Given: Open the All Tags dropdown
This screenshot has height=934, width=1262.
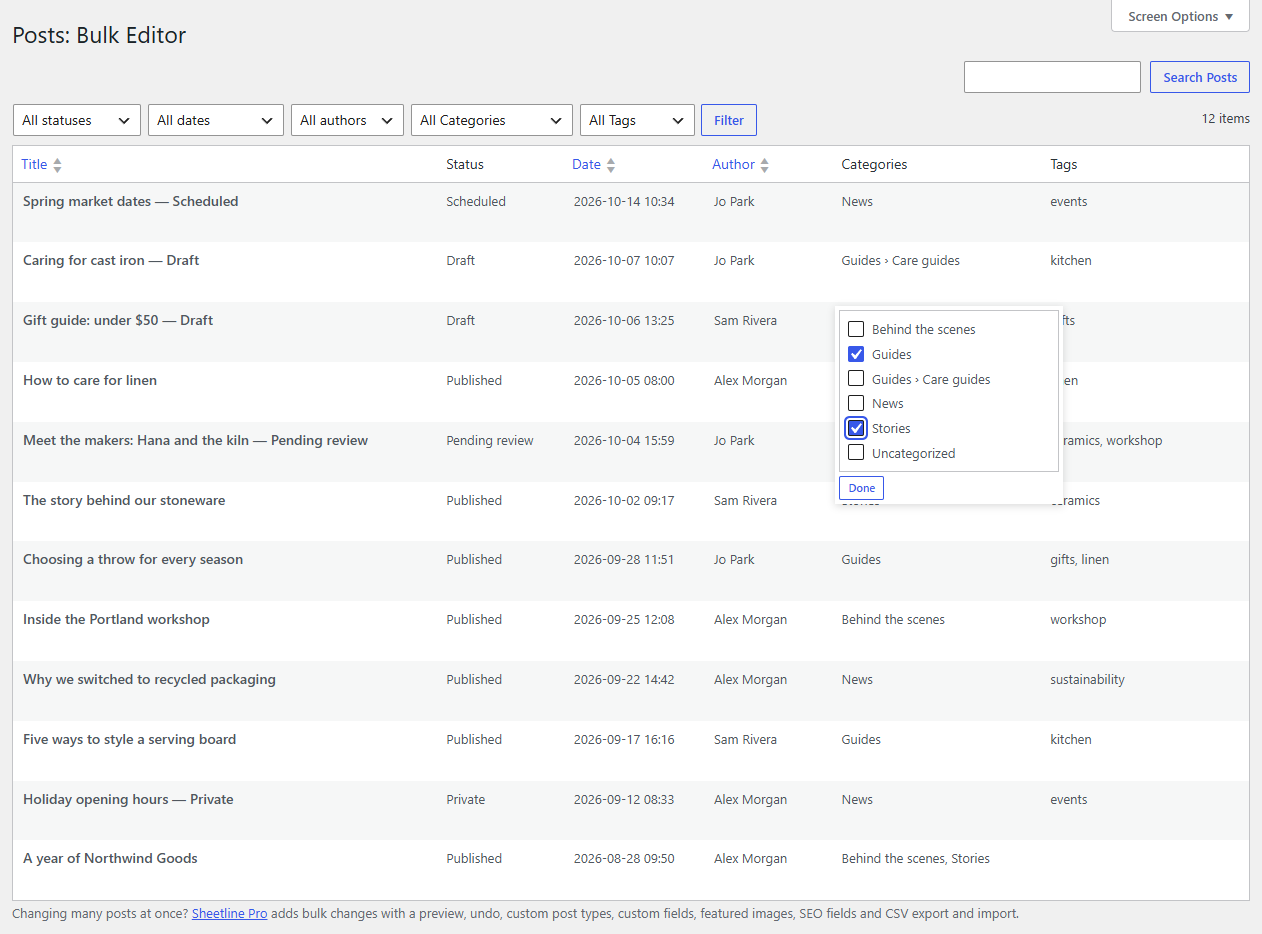Looking at the screenshot, I should tap(637, 120).
